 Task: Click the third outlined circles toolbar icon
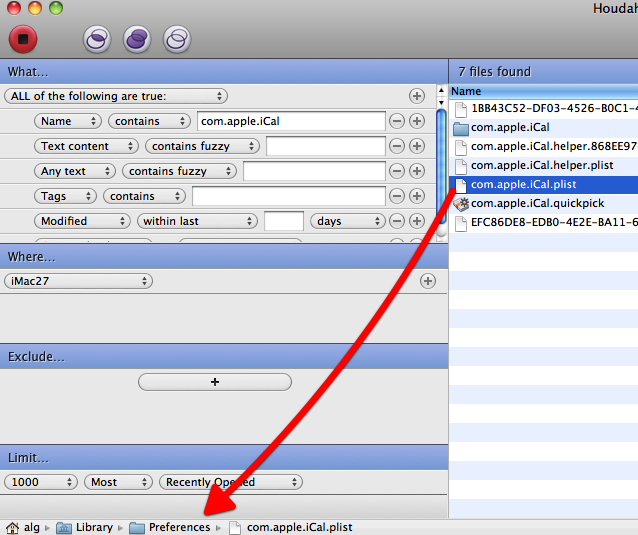click(x=177, y=39)
